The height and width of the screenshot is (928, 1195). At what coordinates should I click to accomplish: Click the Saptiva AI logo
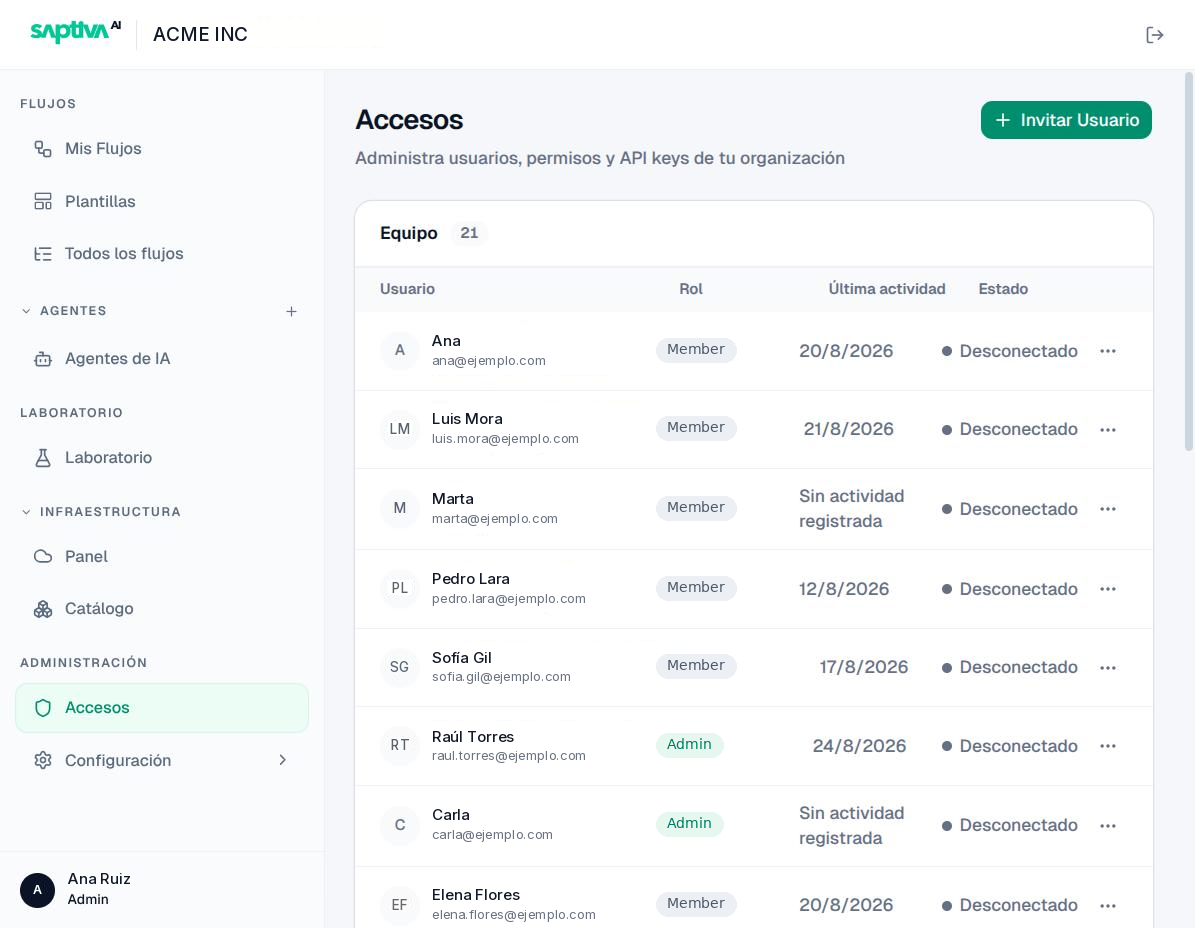click(x=75, y=31)
